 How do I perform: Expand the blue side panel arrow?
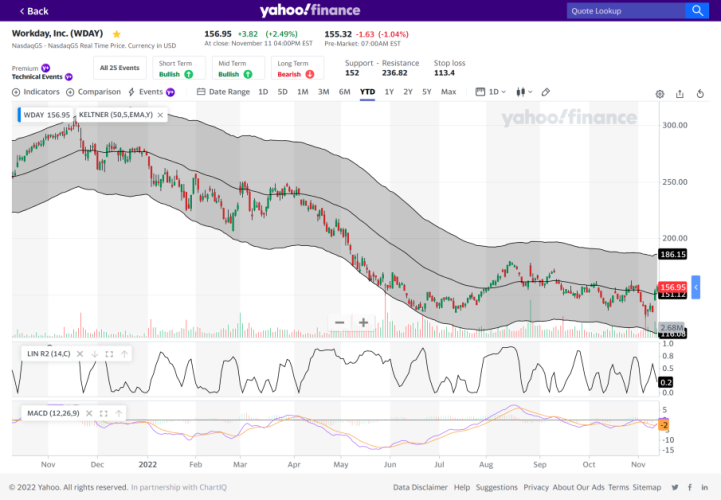tap(696, 287)
